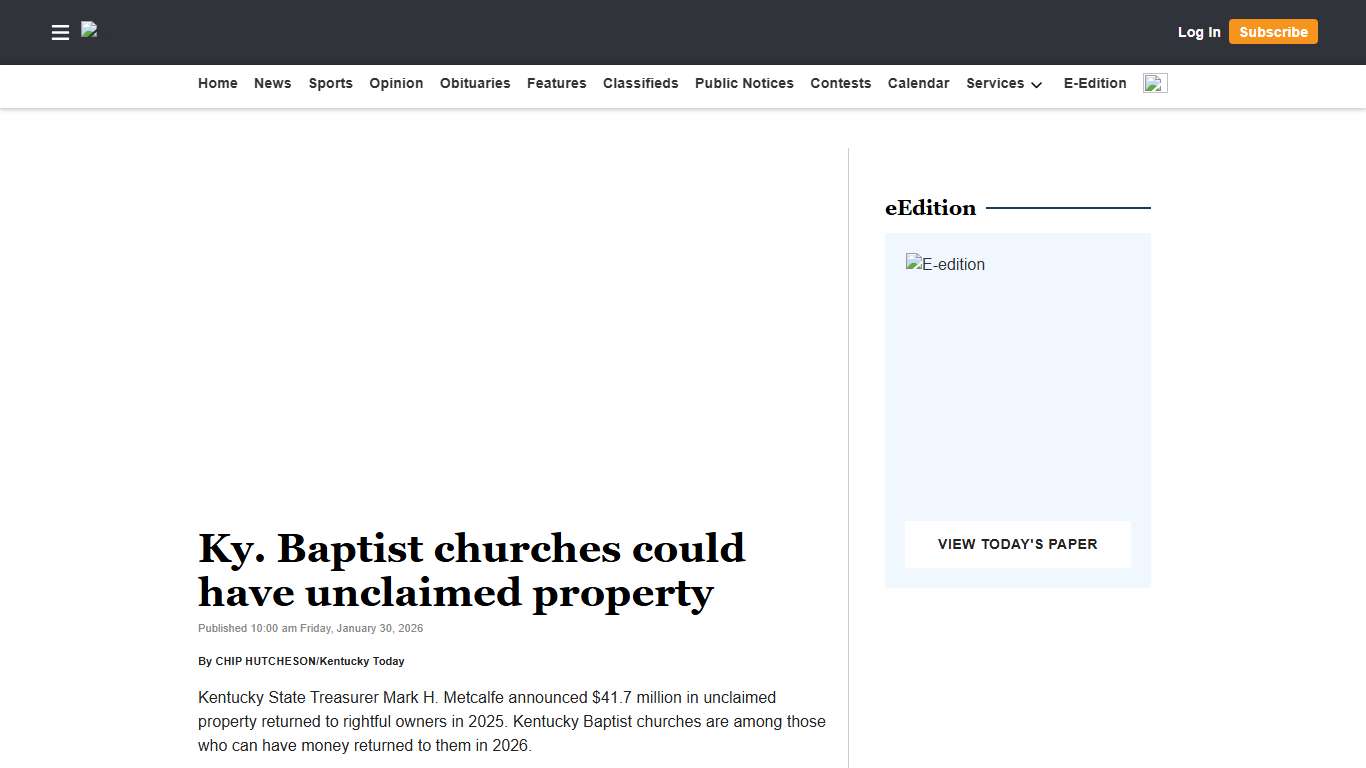
Task: Open the News section
Action: pos(272,83)
